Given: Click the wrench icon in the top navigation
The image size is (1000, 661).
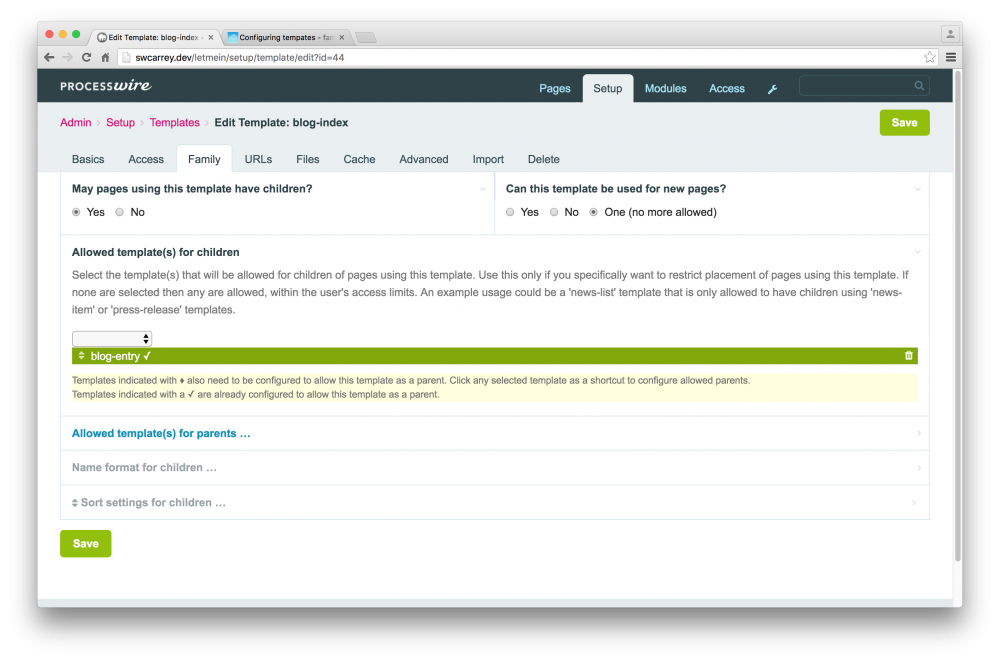Looking at the screenshot, I should point(772,88).
